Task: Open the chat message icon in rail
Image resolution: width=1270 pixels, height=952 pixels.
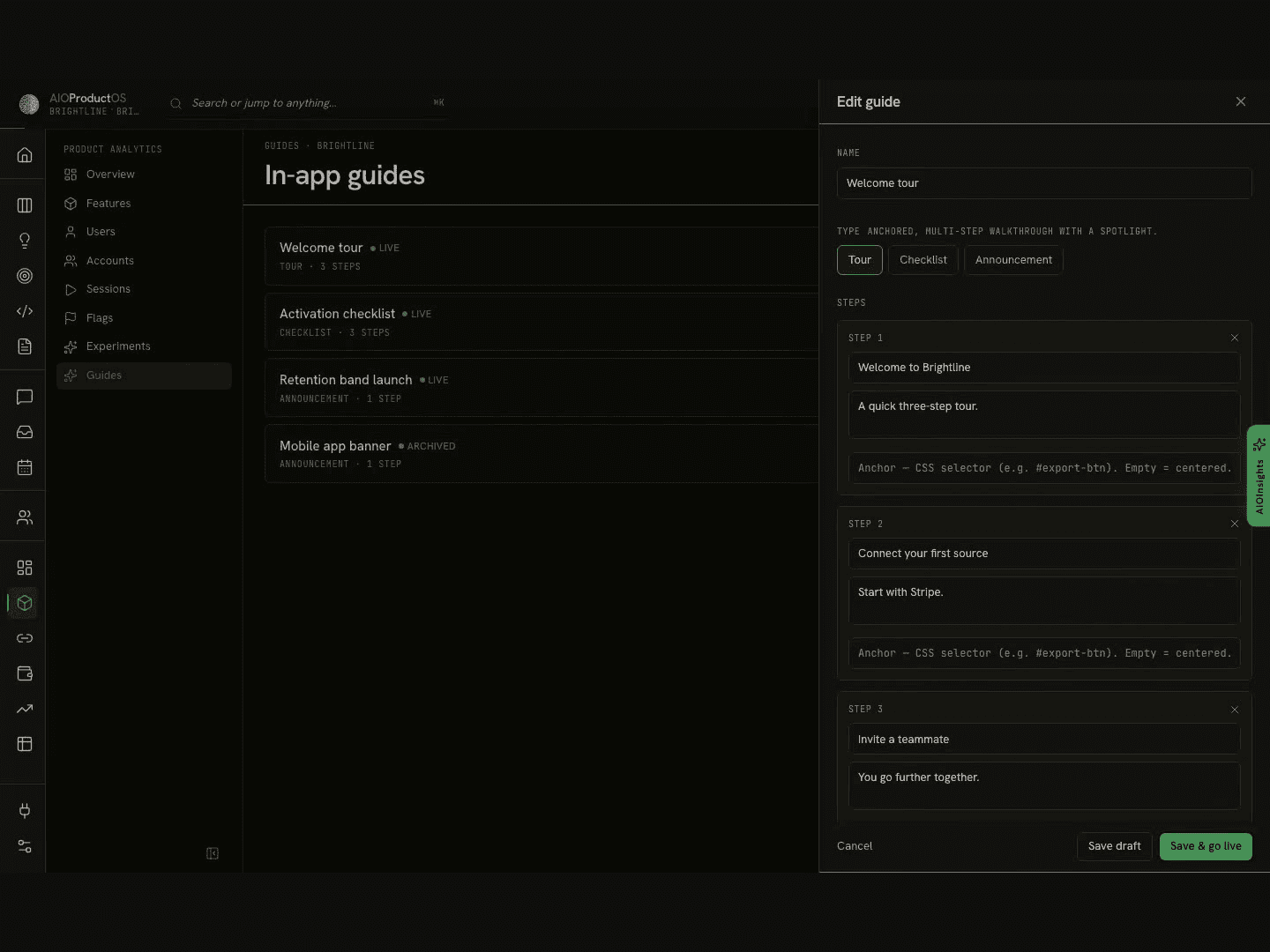Action: click(x=25, y=397)
